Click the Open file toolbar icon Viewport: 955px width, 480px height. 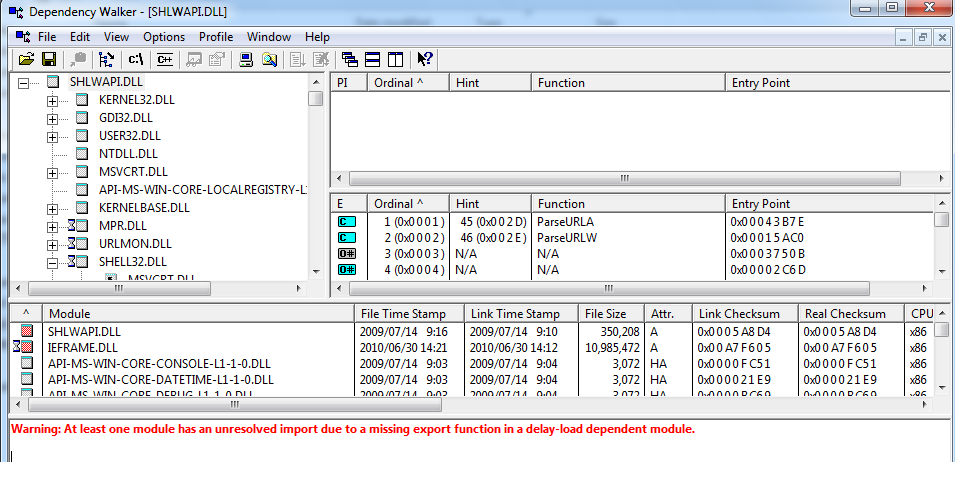click(x=26, y=60)
